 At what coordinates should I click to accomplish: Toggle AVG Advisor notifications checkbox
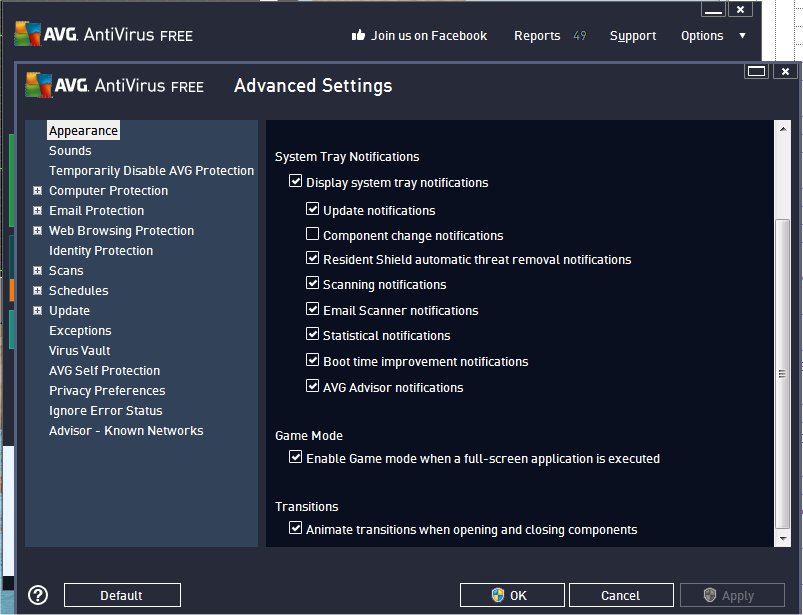(312, 386)
